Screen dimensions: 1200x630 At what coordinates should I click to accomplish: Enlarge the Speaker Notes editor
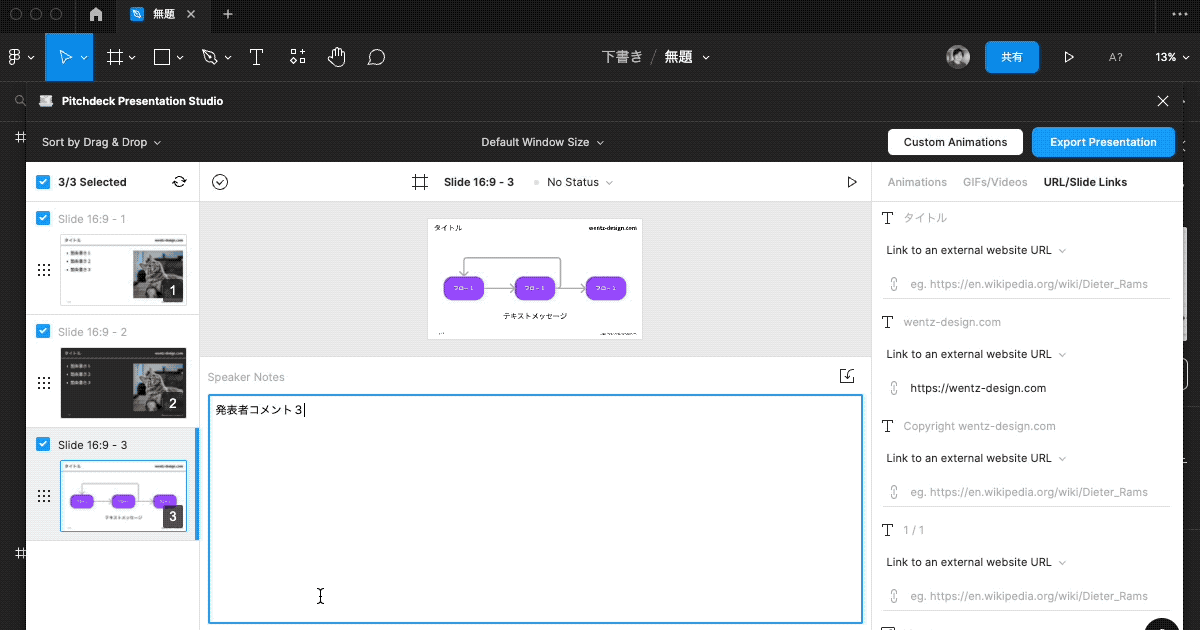coord(846,375)
